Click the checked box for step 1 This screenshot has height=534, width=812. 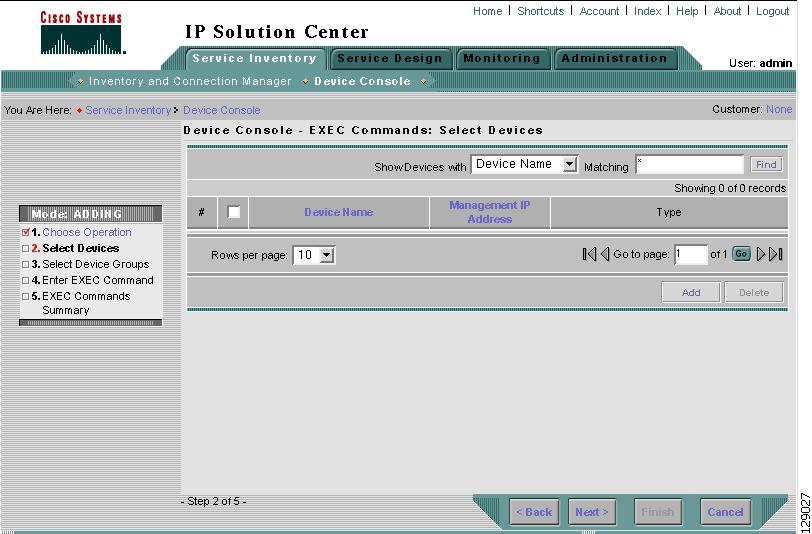click(x=25, y=232)
